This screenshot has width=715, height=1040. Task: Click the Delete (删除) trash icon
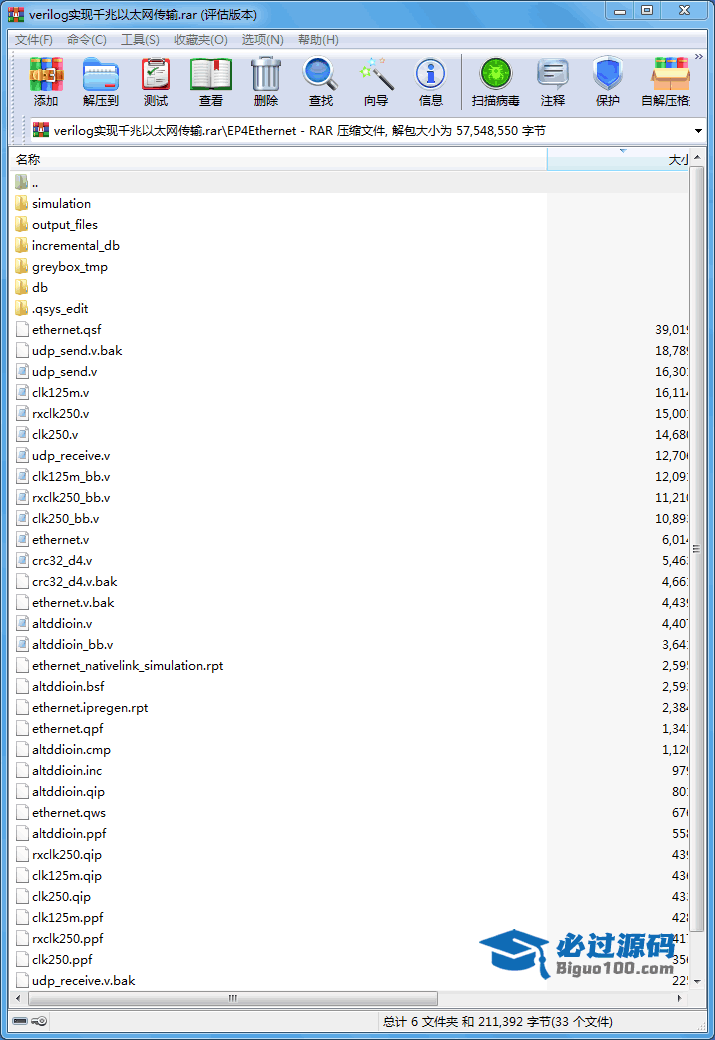pyautogui.click(x=266, y=81)
